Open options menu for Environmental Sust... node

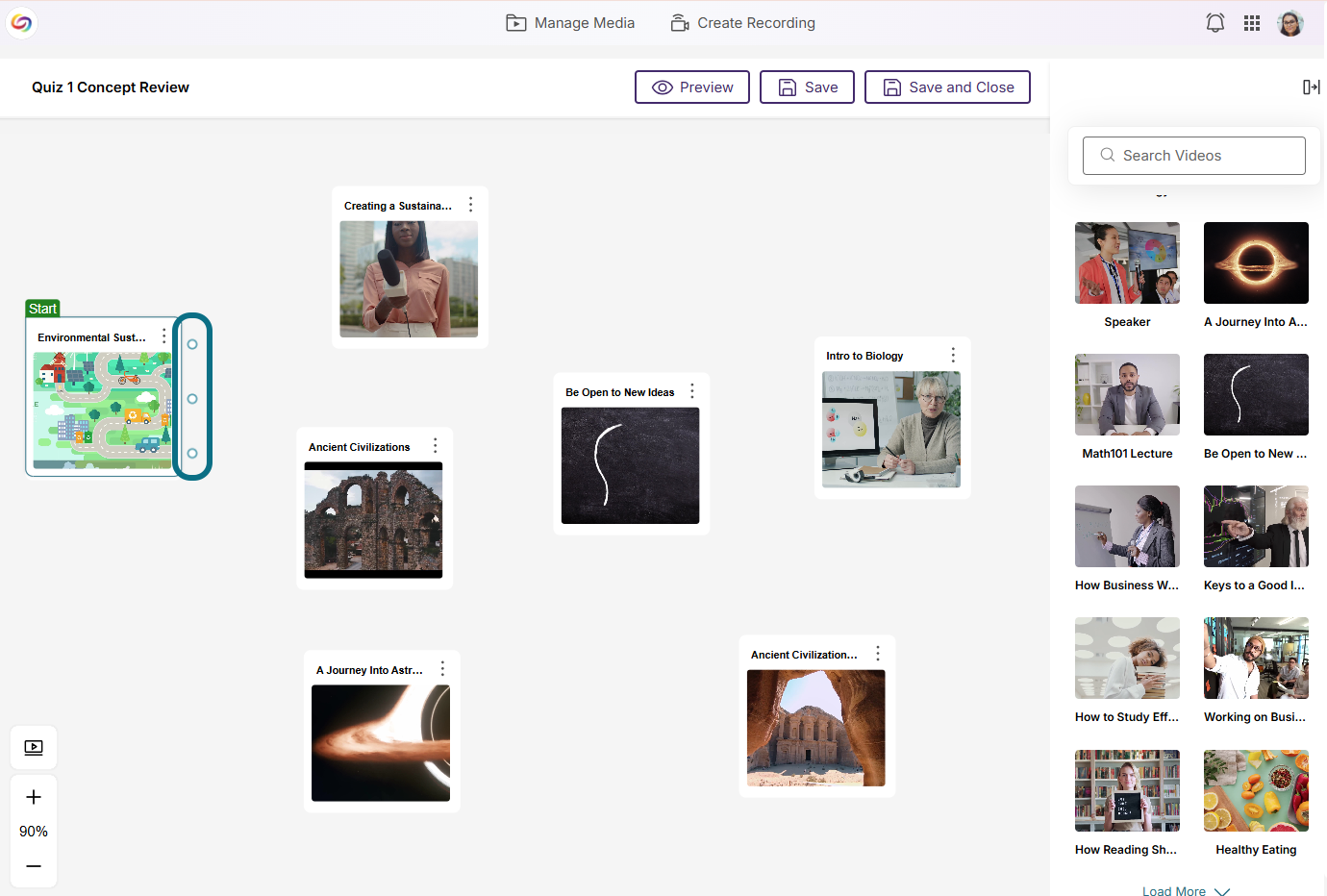164,336
